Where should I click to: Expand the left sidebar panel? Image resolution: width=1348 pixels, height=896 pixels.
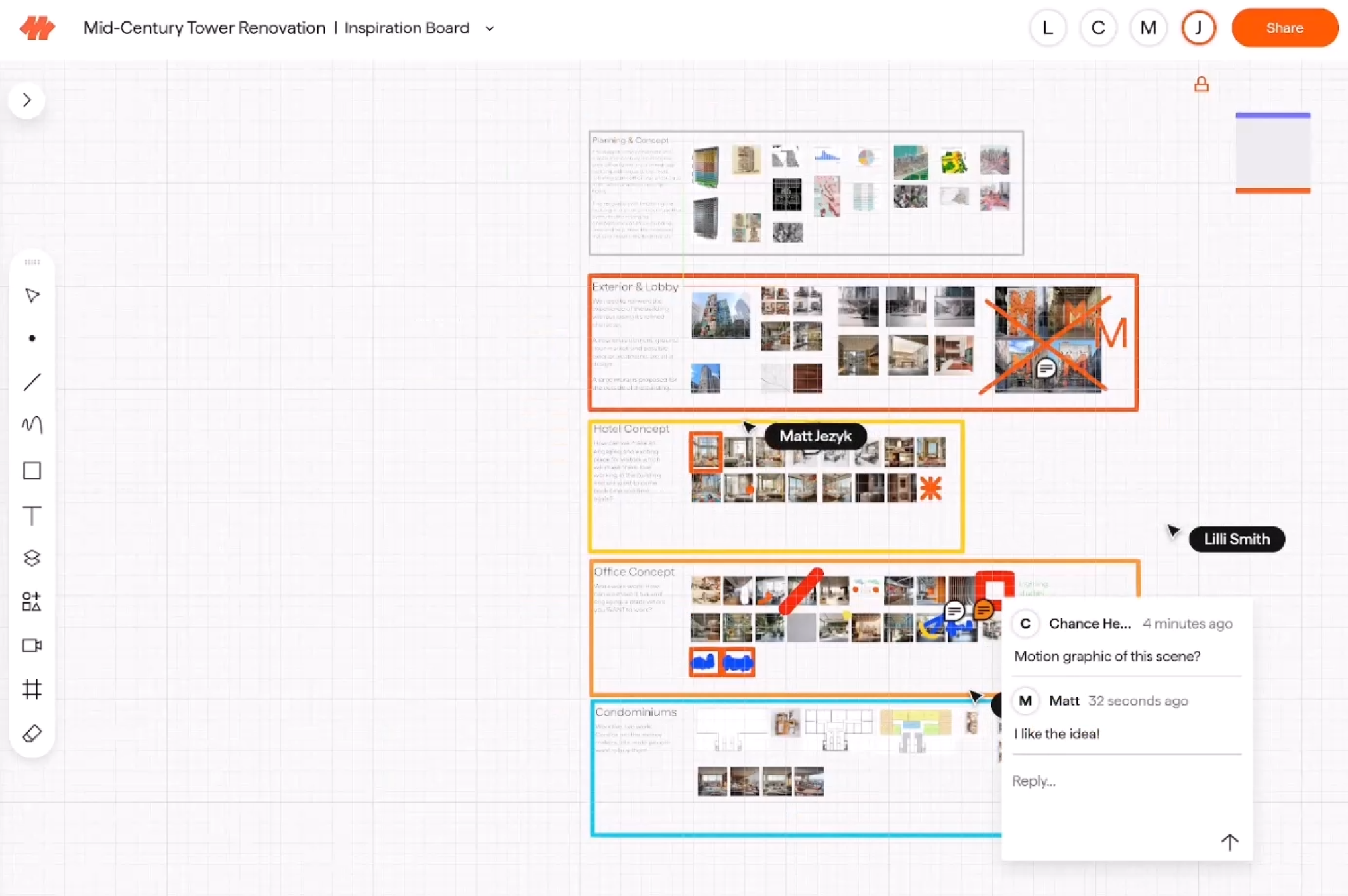coord(27,100)
